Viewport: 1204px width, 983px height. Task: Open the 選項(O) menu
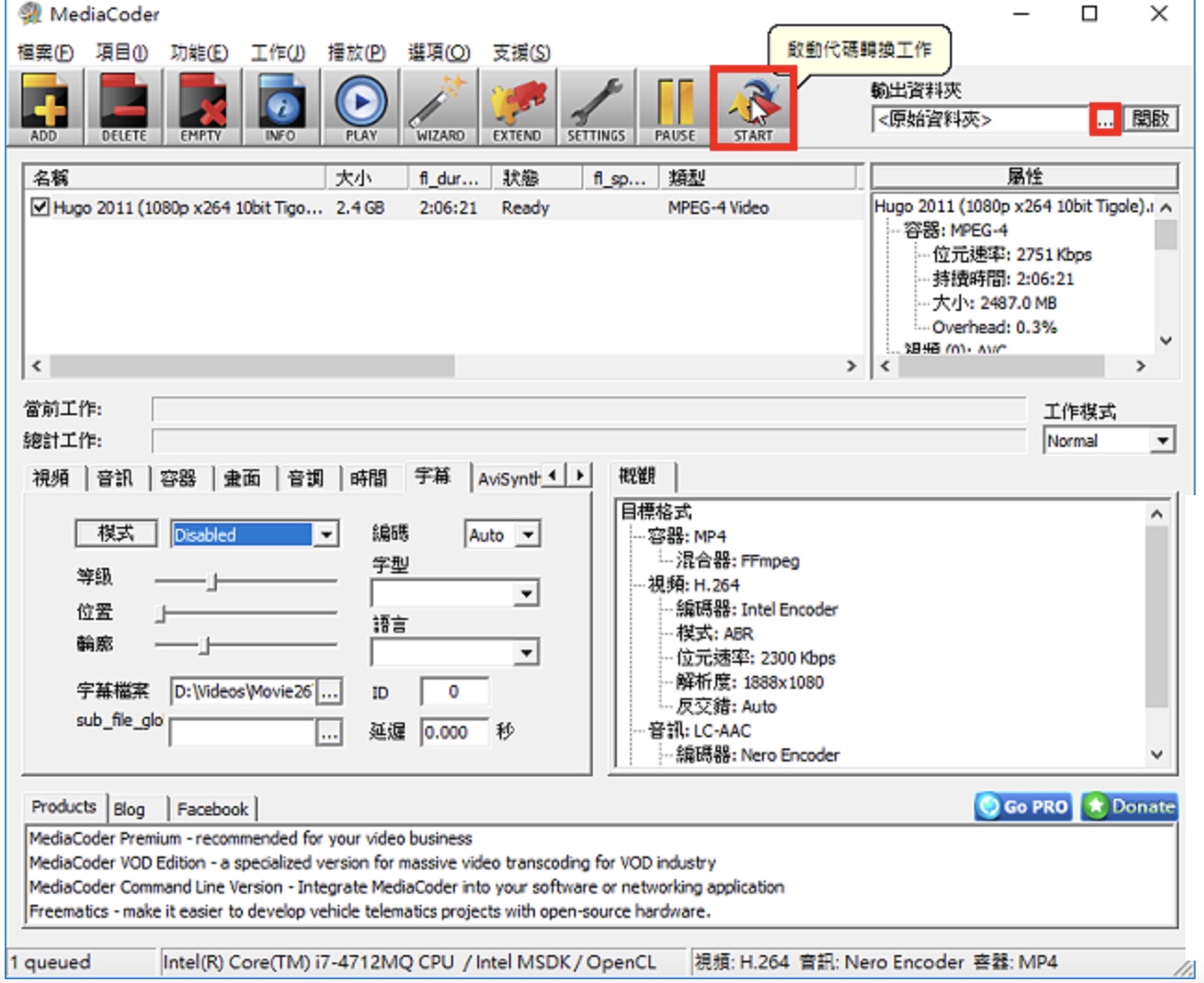coord(439,53)
